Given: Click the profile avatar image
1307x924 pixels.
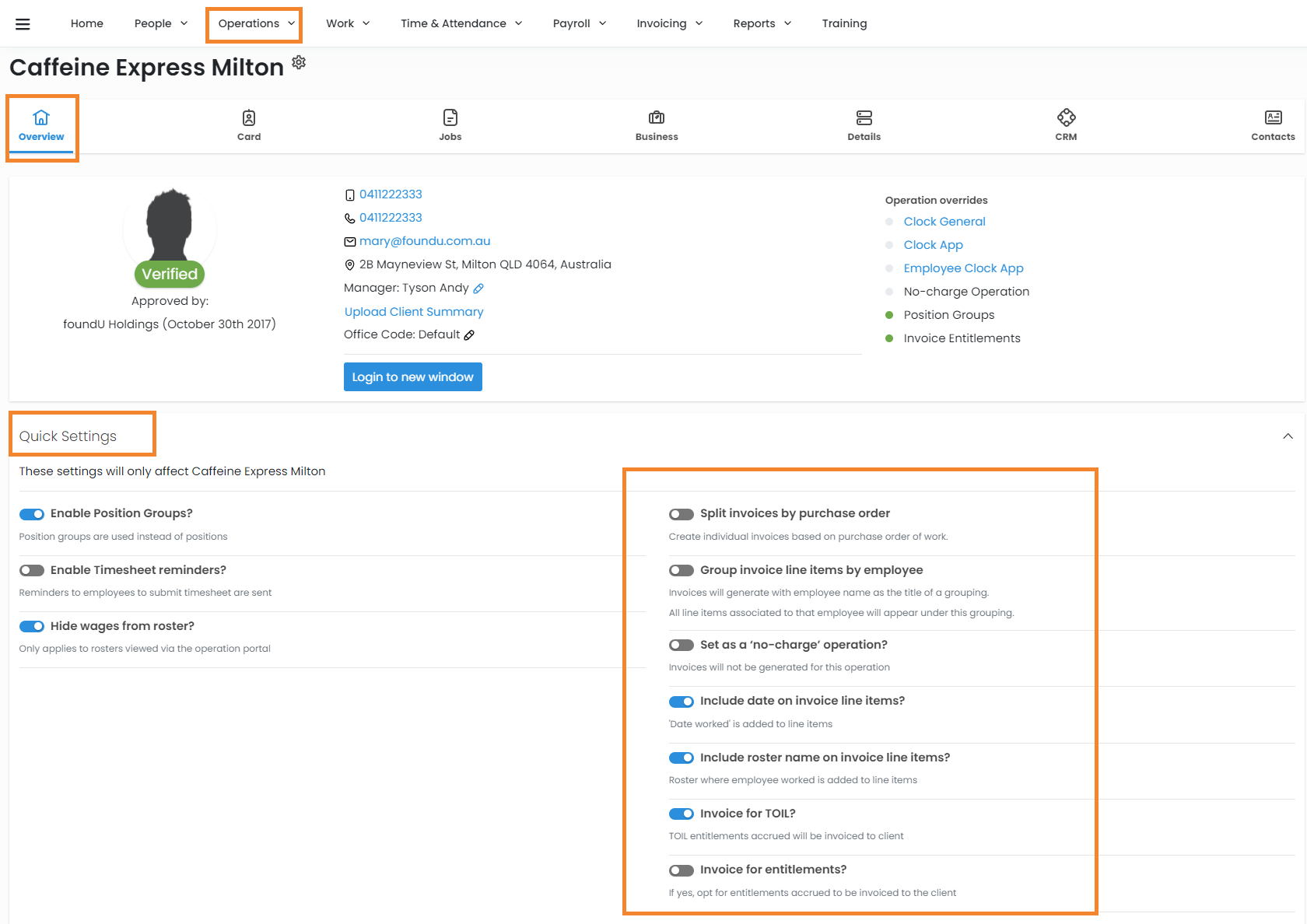Looking at the screenshot, I should click(x=170, y=226).
